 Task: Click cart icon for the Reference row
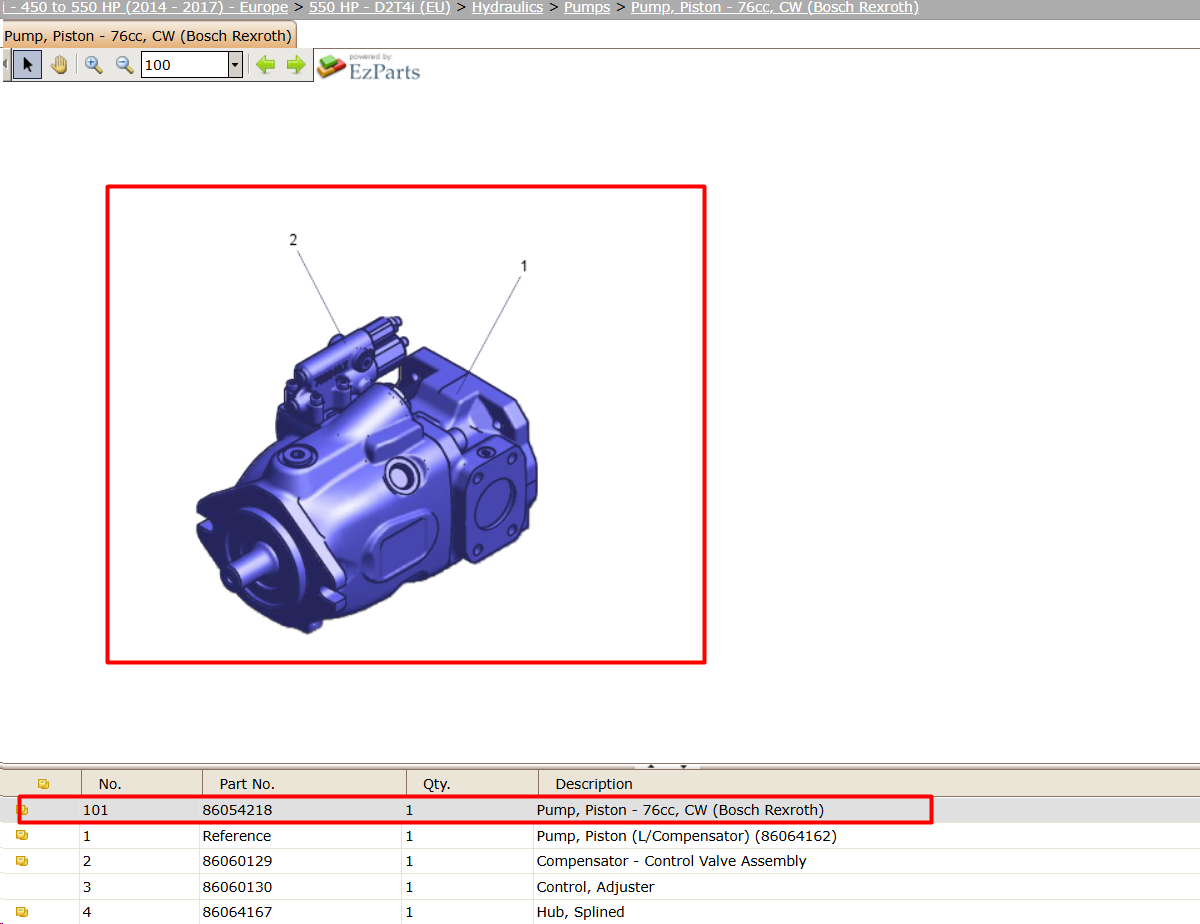click(x=22, y=836)
